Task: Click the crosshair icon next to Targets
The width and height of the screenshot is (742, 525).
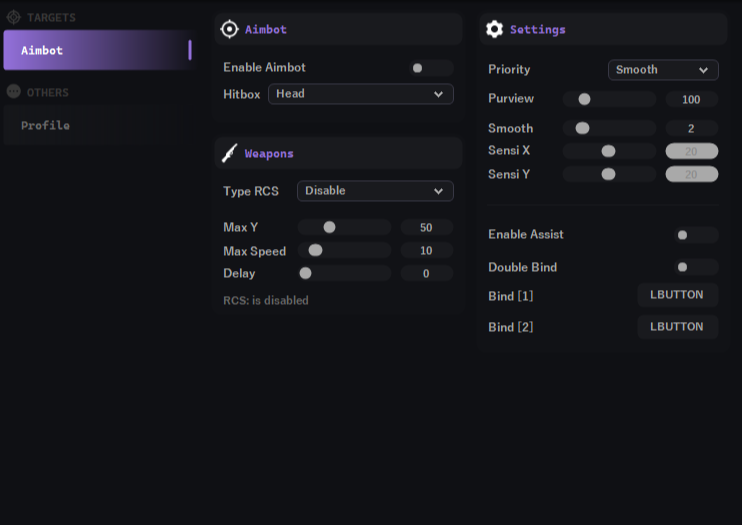Action: pyautogui.click(x=14, y=17)
